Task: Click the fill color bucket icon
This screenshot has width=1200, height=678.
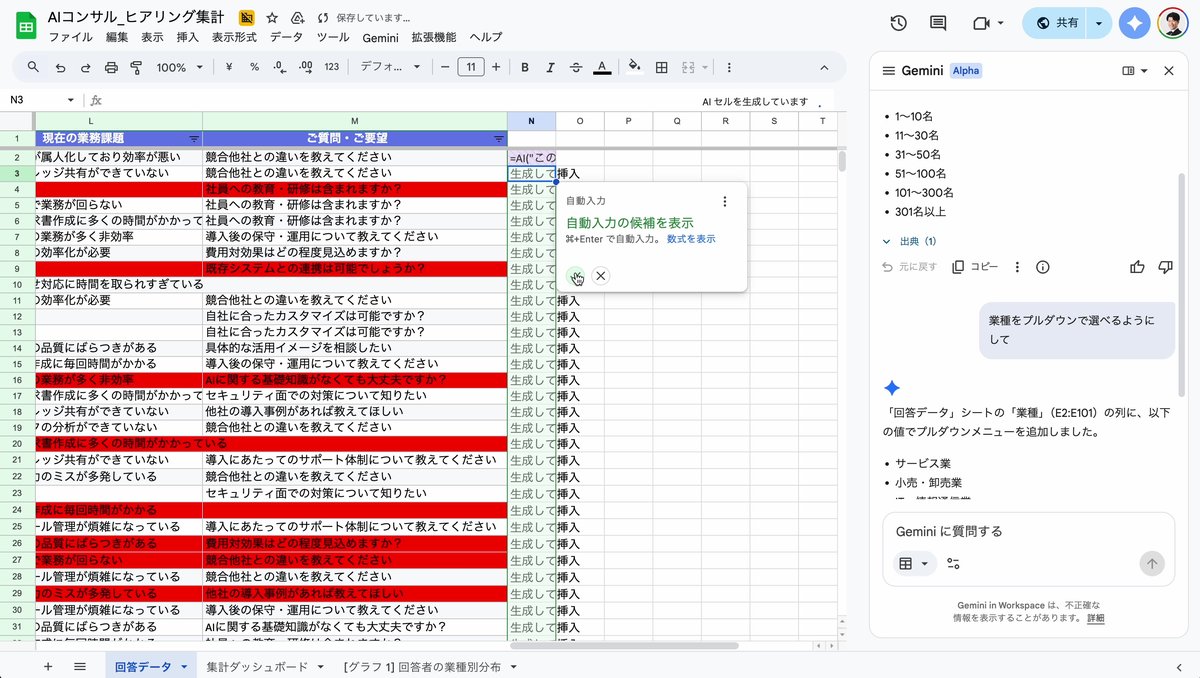Action: click(634, 68)
